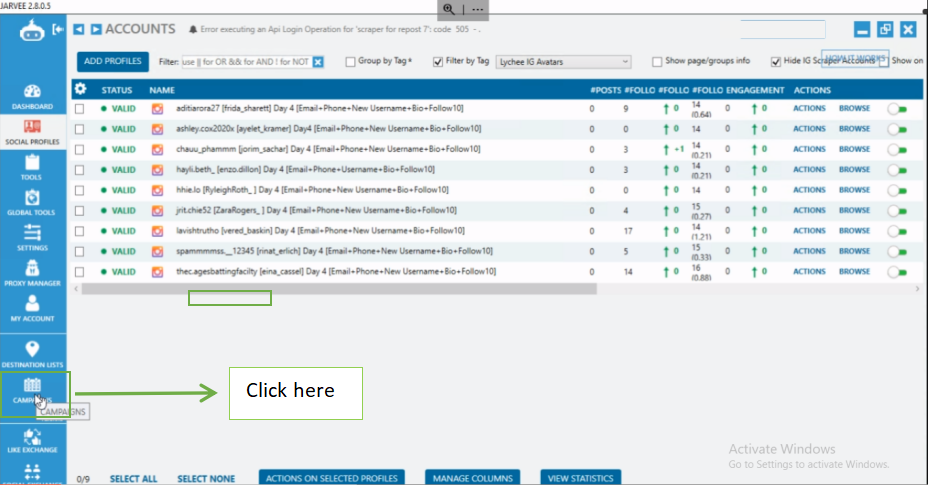Screen dimensions: 928x485
Task: Click the scrollbar right arrow
Action: point(917,289)
